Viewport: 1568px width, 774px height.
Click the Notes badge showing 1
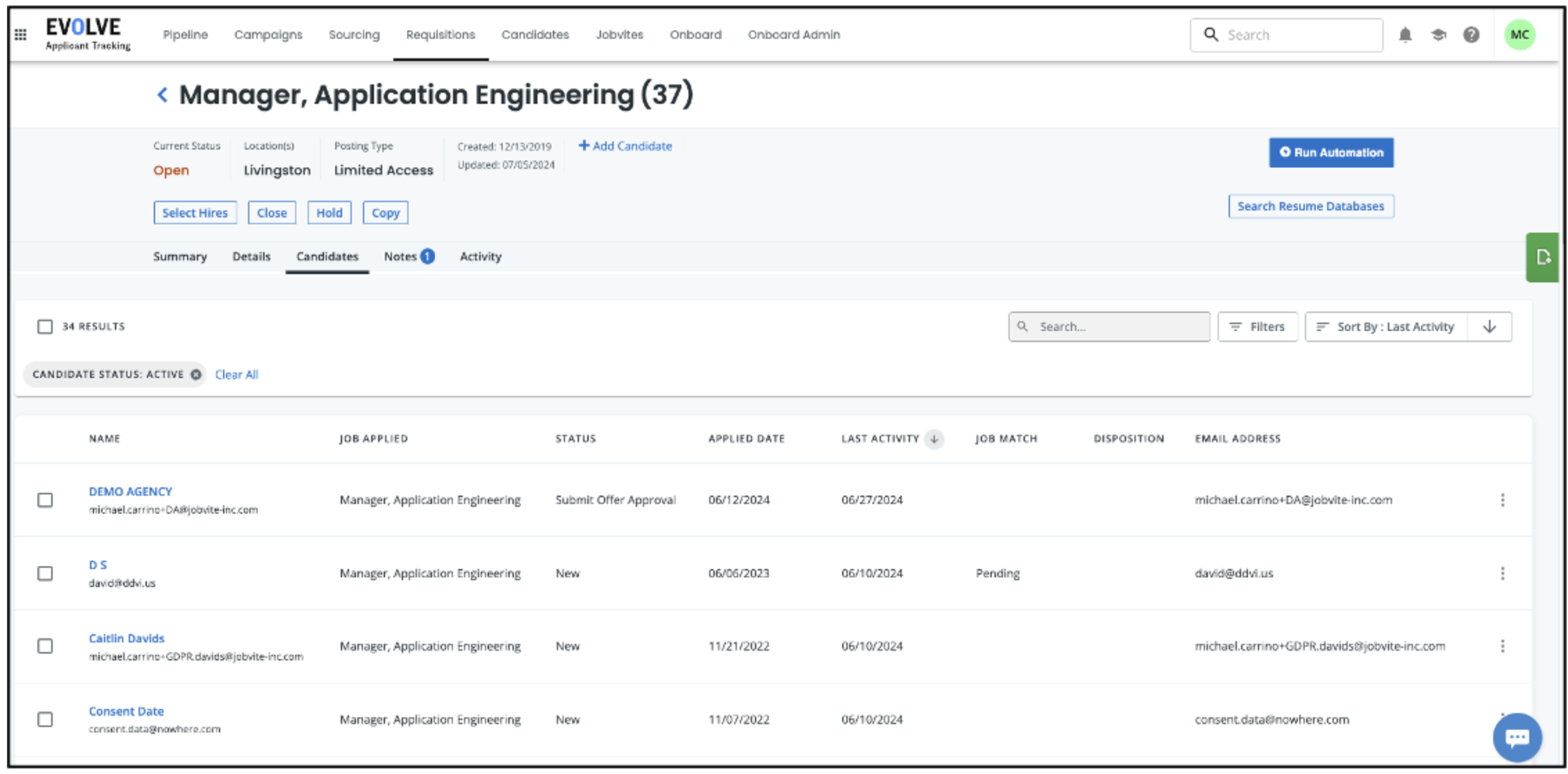tap(428, 257)
